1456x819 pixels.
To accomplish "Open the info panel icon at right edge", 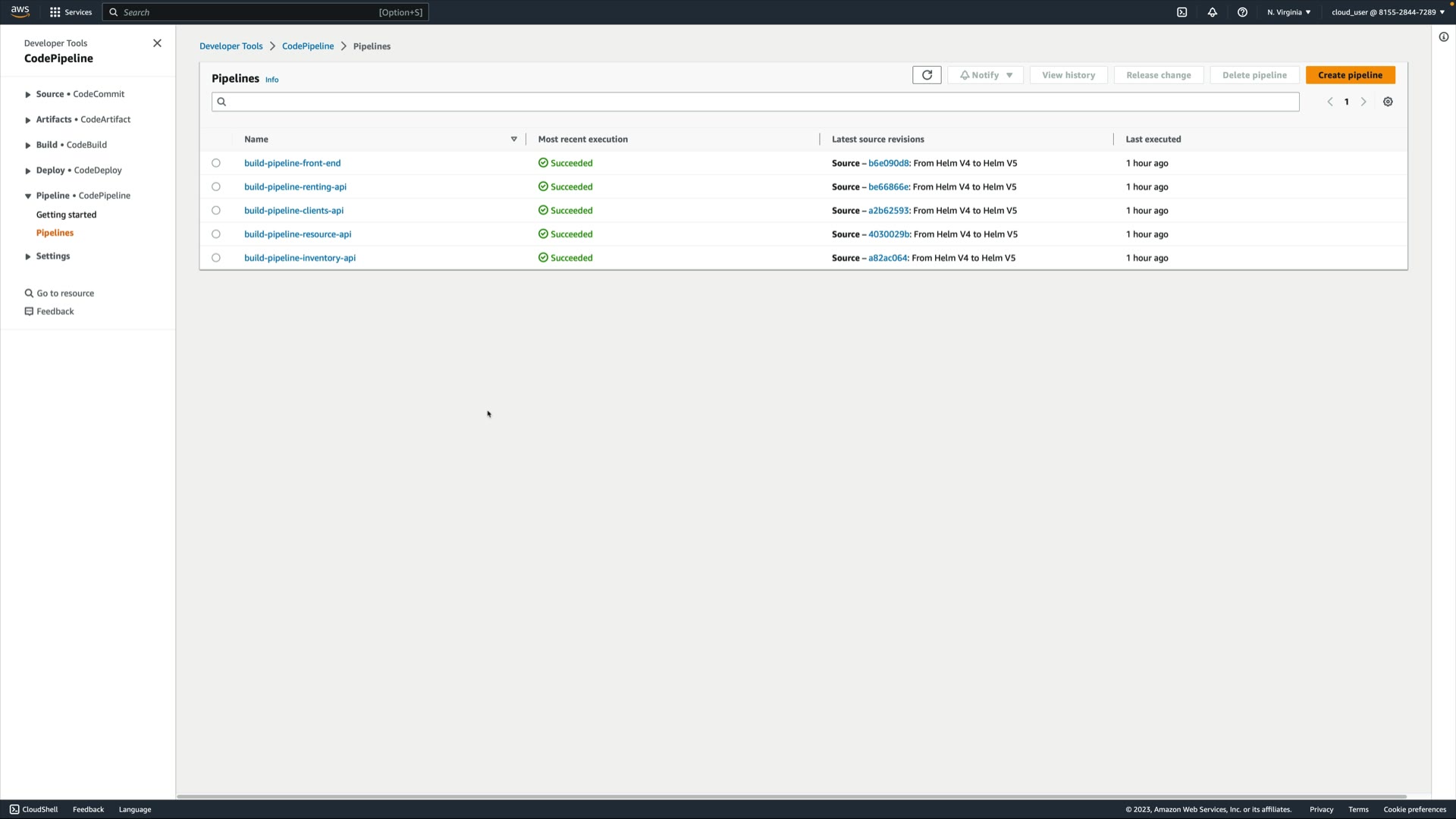I will tap(1444, 37).
